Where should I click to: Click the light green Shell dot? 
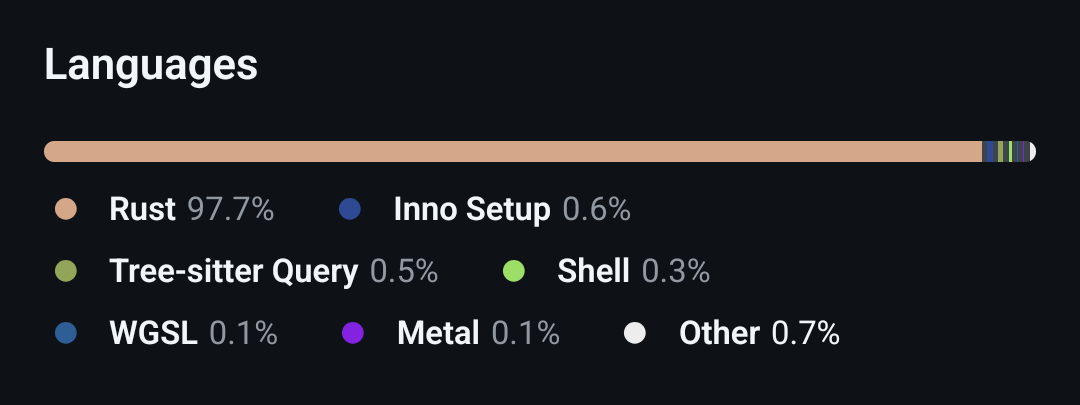[513, 271]
